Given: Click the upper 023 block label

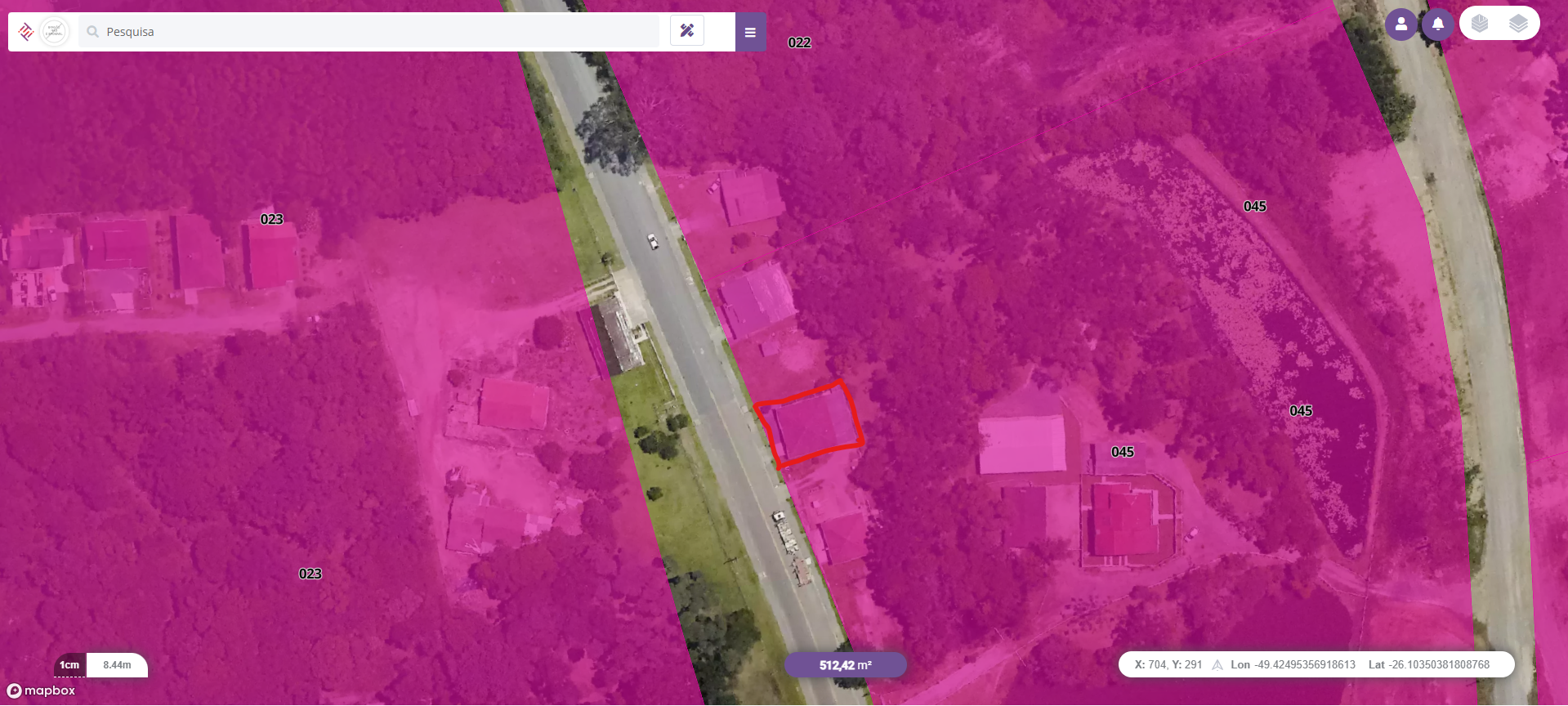Looking at the screenshot, I should [x=271, y=219].
